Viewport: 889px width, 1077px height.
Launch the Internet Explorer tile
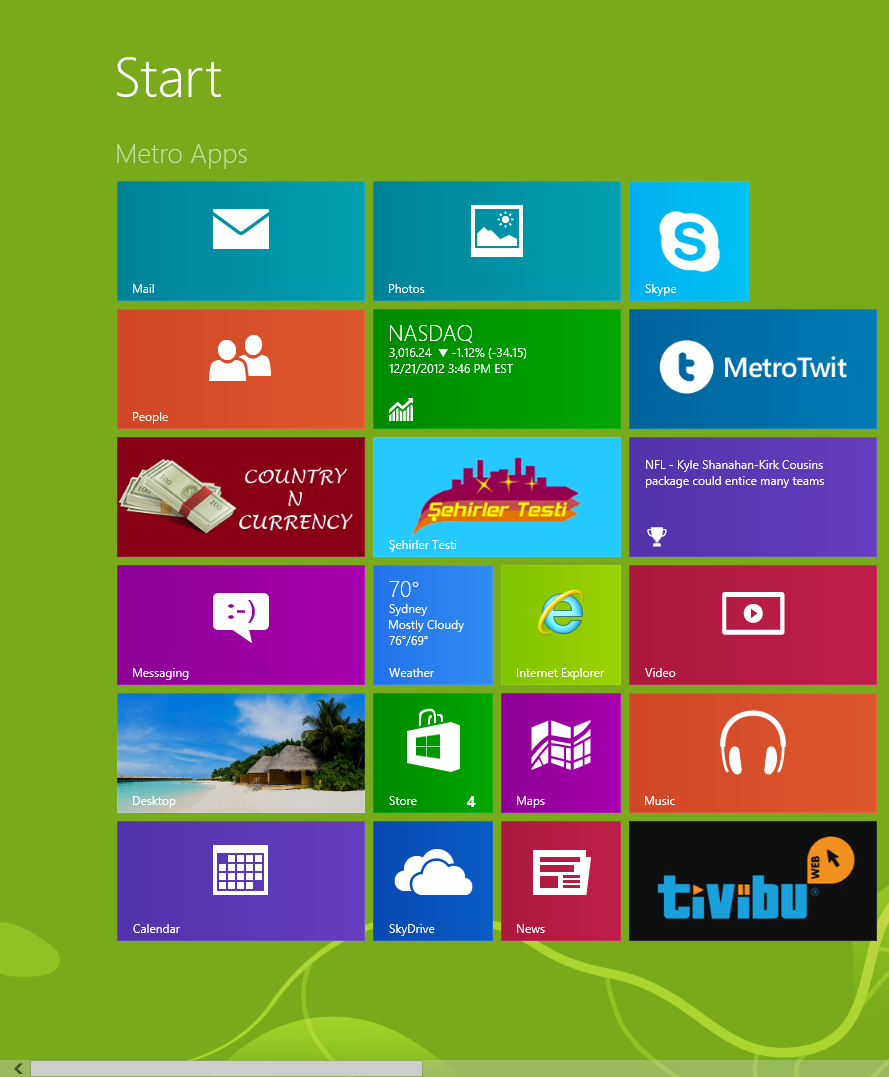click(561, 625)
